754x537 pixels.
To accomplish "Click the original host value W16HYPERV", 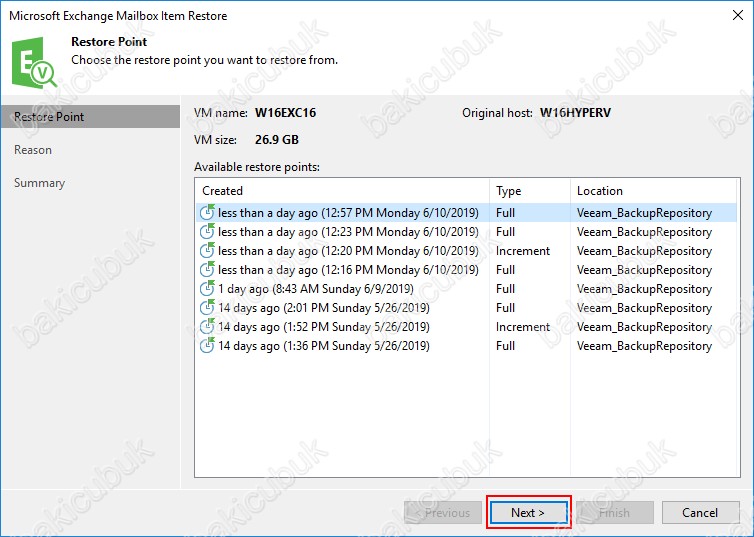I will tap(576, 113).
